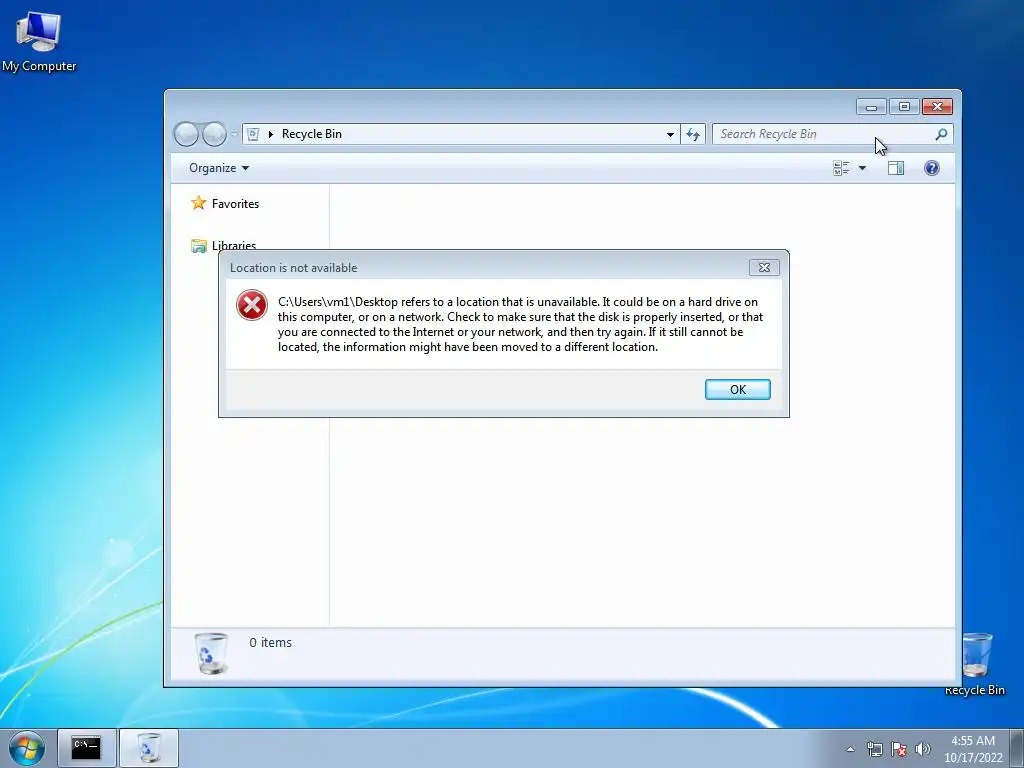Maximize the Recycle Bin window
This screenshot has height=768, width=1024.
tap(904, 106)
